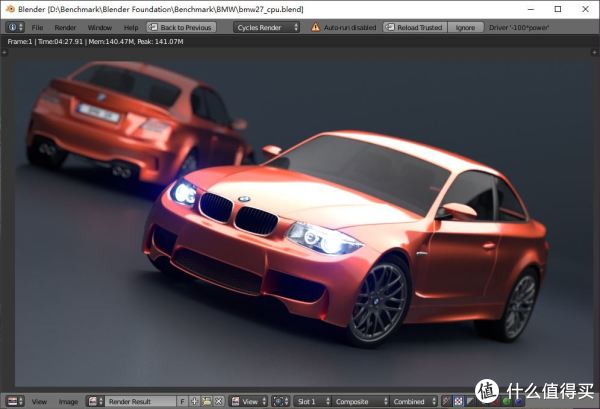Screen dimensions: 600x409
Task: Open the Window menu
Action: [99, 28]
